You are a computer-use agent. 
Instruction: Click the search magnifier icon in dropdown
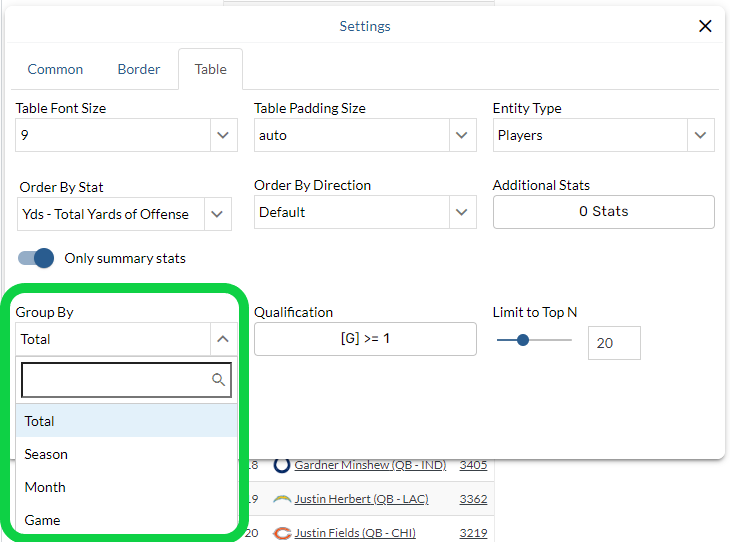(218, 380)
